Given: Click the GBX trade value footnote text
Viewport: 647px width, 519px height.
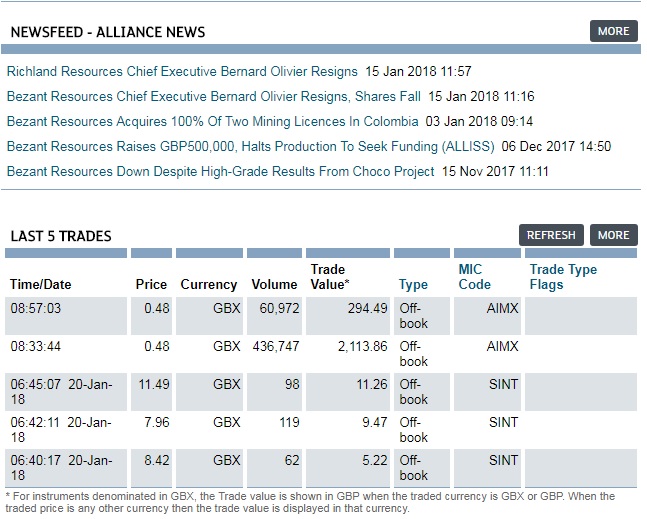Looking at the screenshot, I should point(310,502).
